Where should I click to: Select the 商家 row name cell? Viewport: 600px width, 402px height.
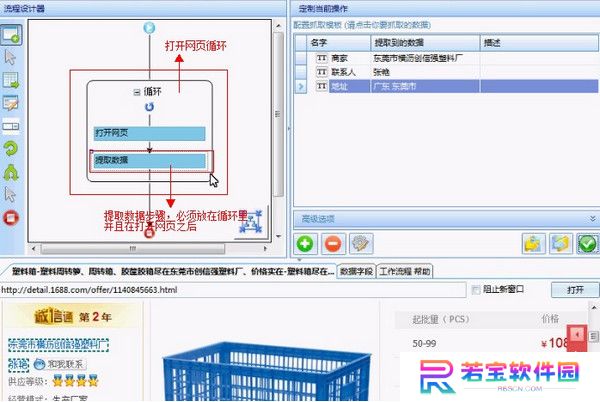click(x=350, y=58)
